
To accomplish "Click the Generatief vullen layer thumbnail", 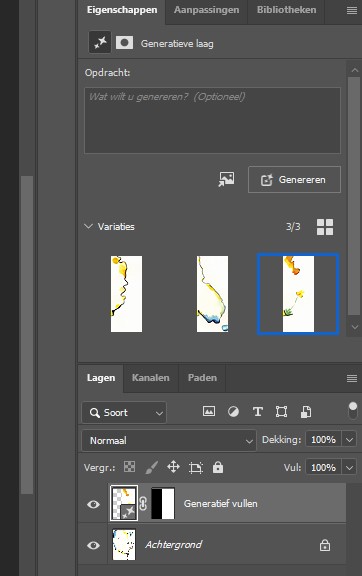I will [124, 503].
